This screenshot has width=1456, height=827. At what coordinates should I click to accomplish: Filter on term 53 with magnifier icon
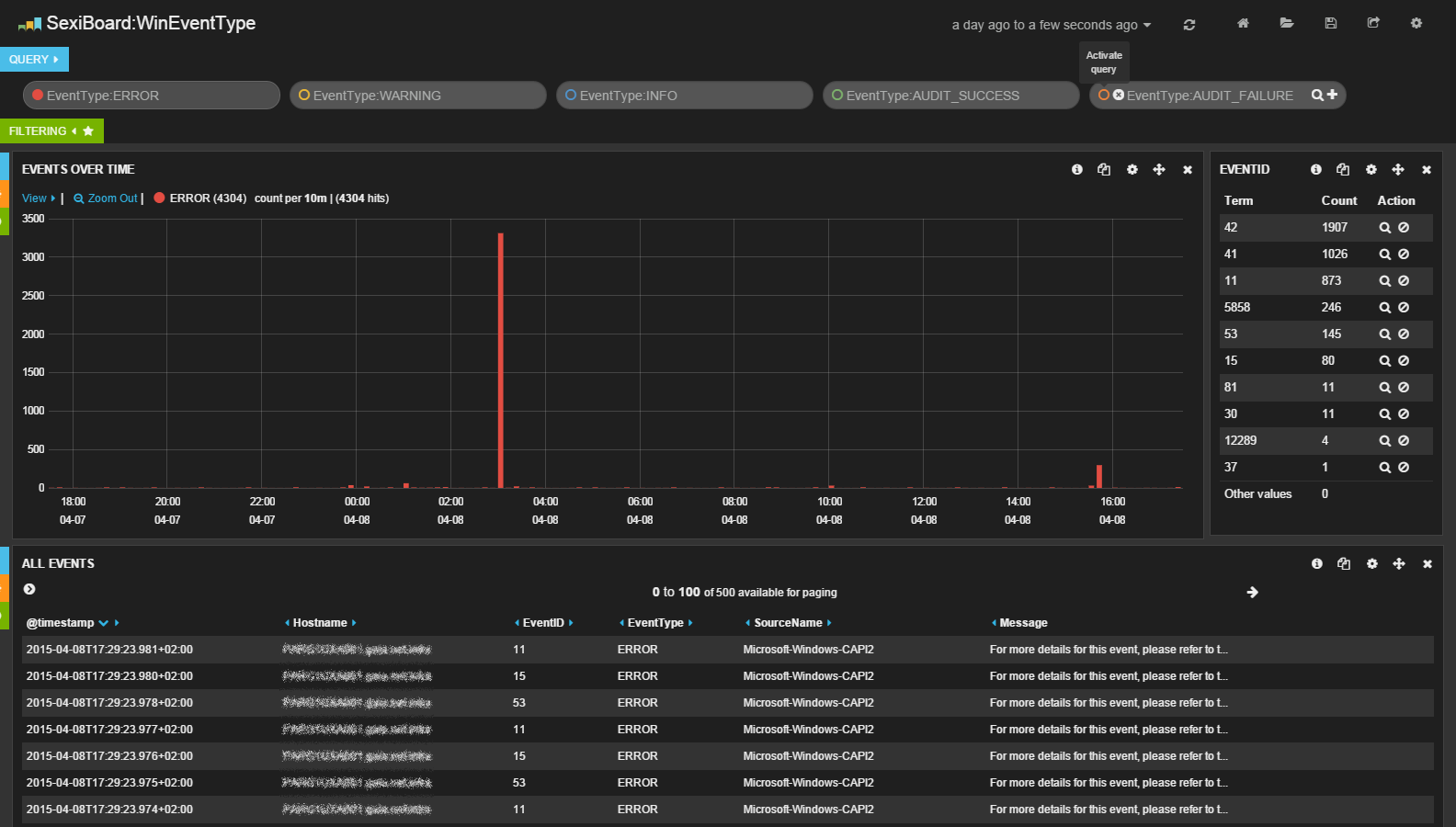coord(1384,334)
